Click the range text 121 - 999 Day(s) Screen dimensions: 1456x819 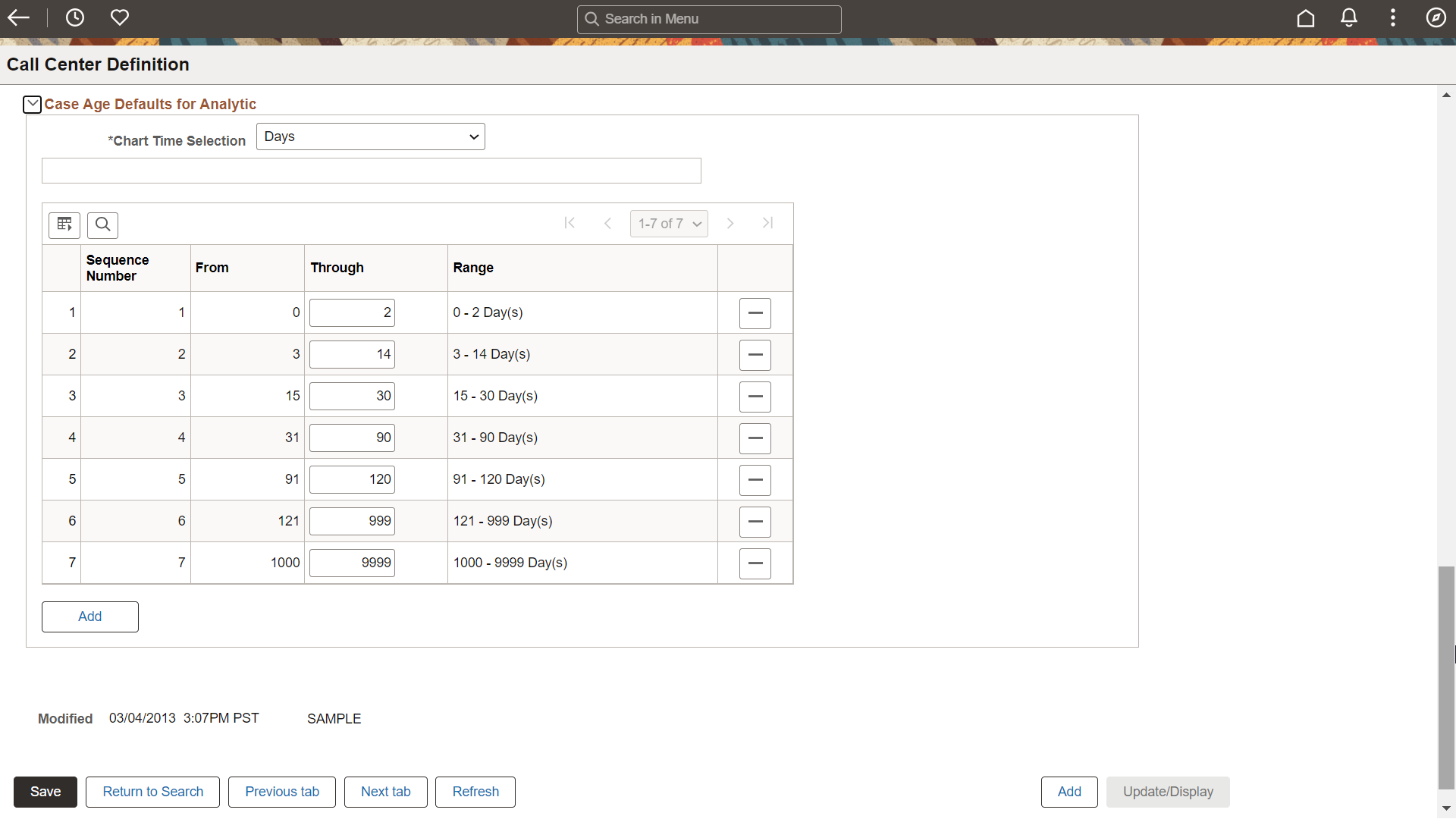503,521
